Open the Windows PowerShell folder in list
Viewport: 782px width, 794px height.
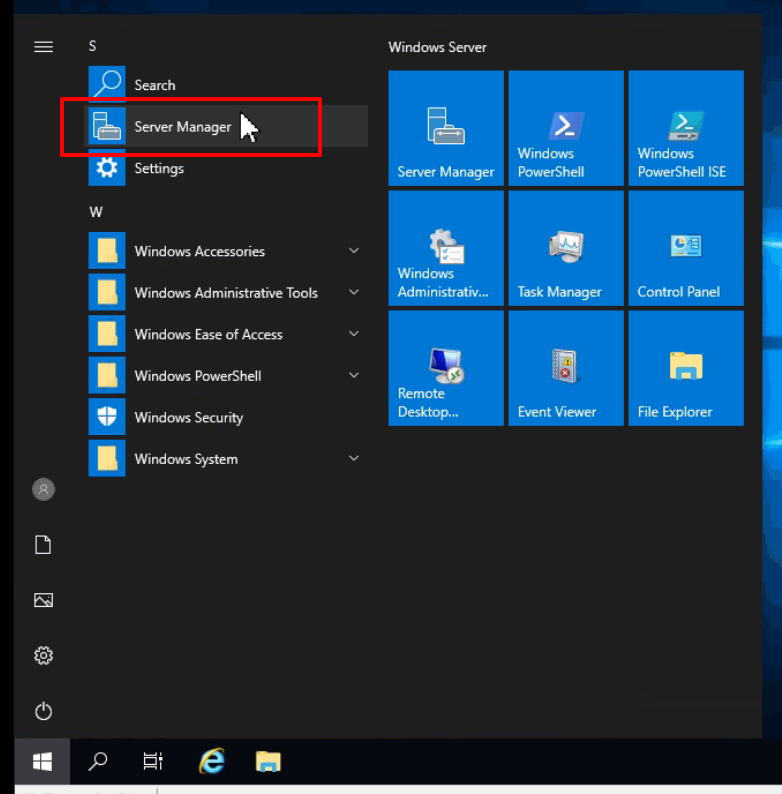tap(227, 375)
